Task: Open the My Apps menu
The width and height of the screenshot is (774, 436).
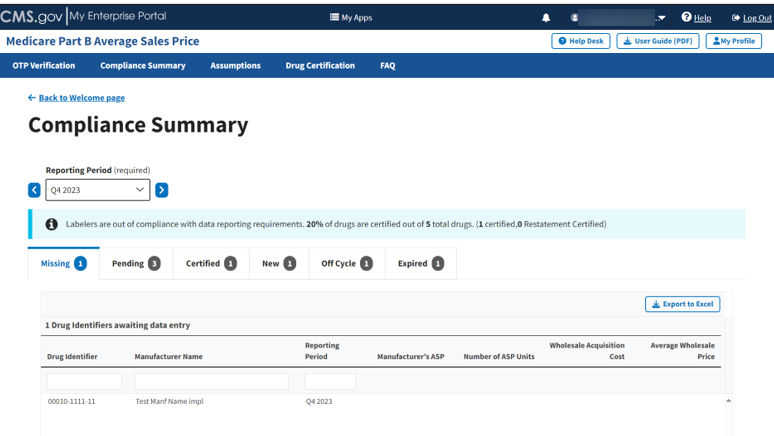Action: (350, 17)
